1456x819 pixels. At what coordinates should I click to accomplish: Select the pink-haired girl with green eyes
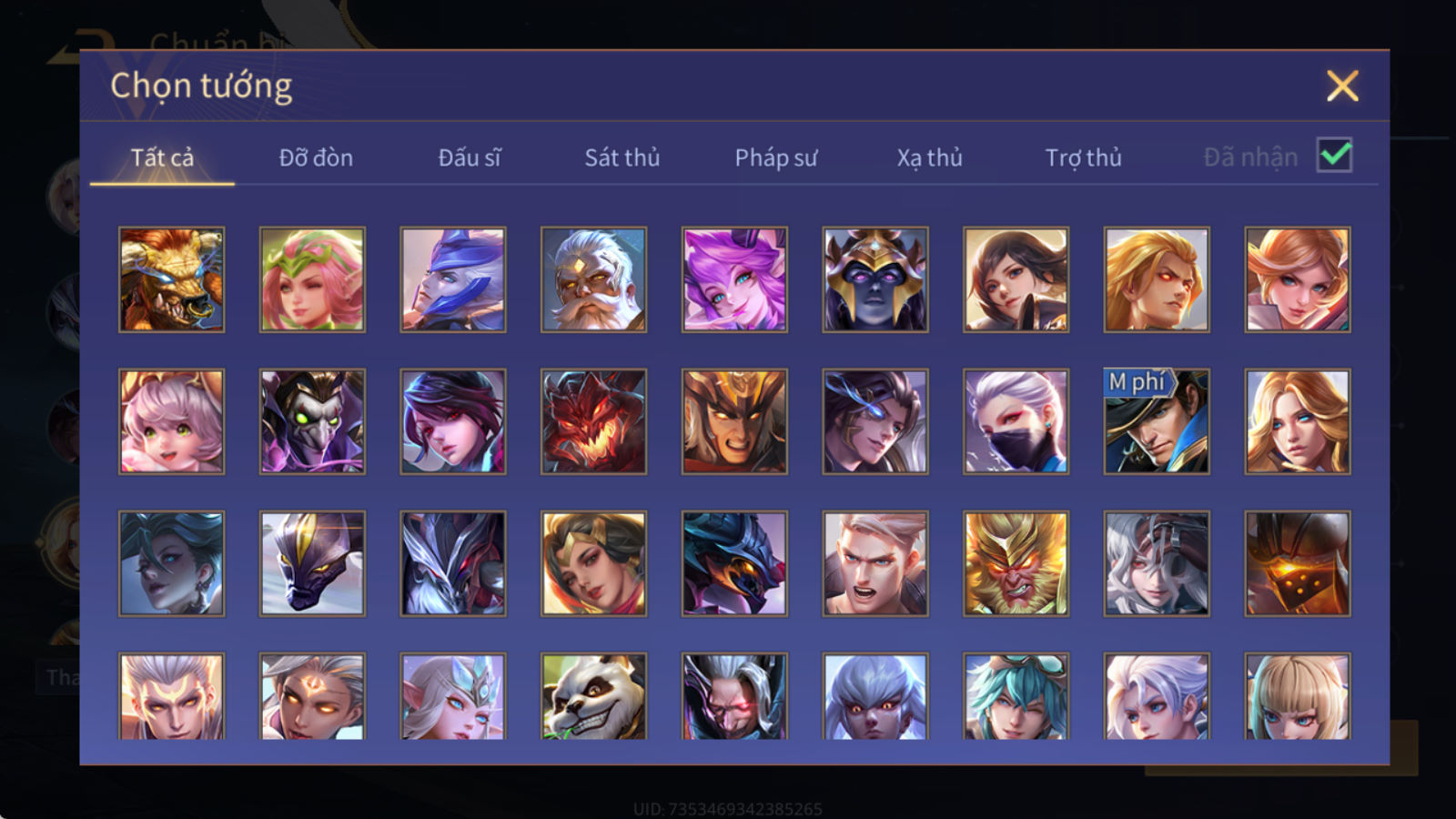click(x=171, y=421)
